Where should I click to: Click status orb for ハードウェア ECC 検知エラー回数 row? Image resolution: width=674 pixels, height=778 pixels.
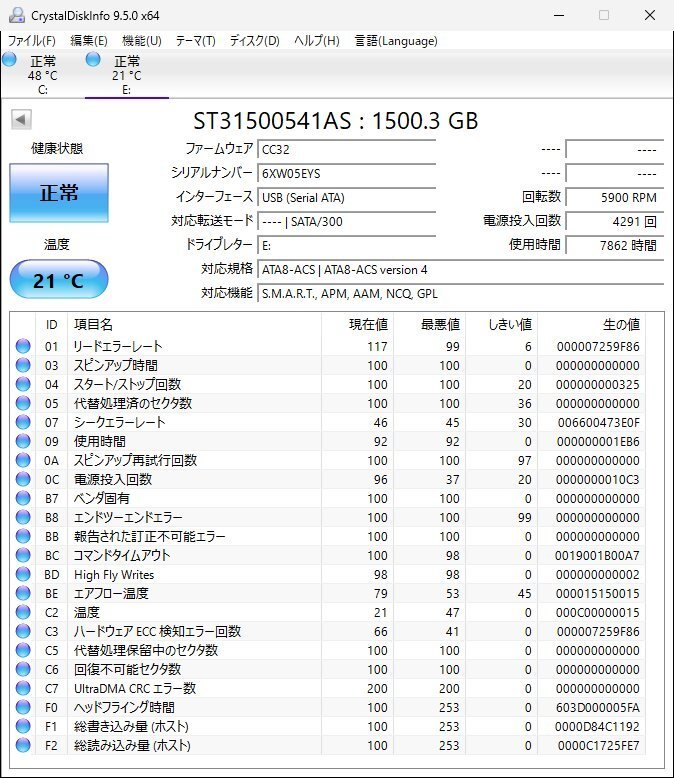[x=23, y=632]
